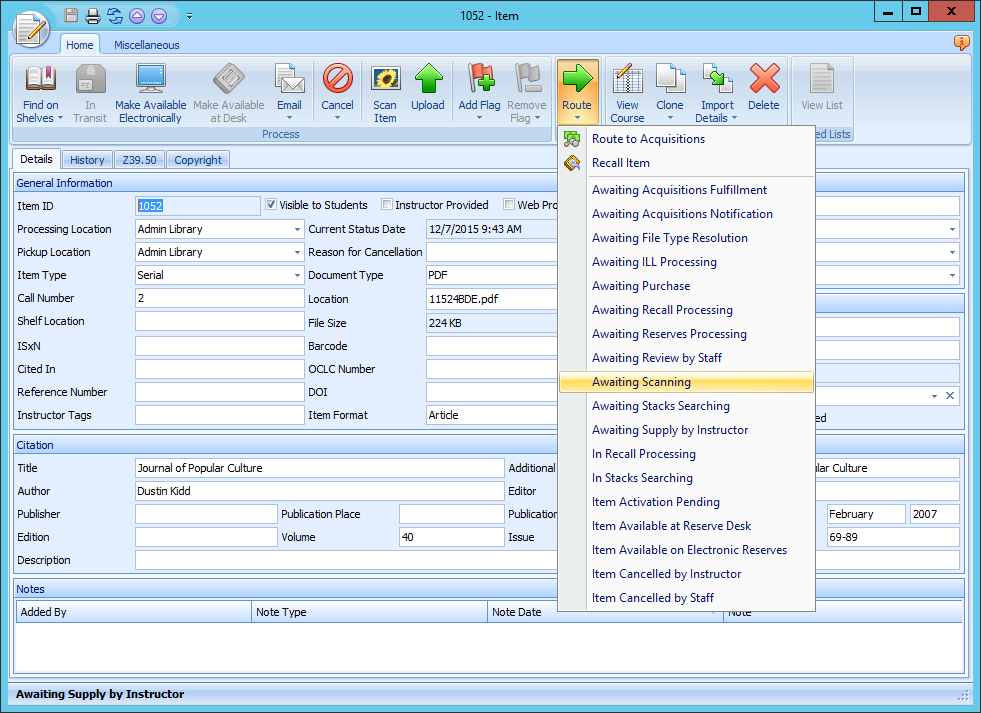Click the Scan Item icon
The width and height of the screenshot is (981, 713).
point(385,90)
